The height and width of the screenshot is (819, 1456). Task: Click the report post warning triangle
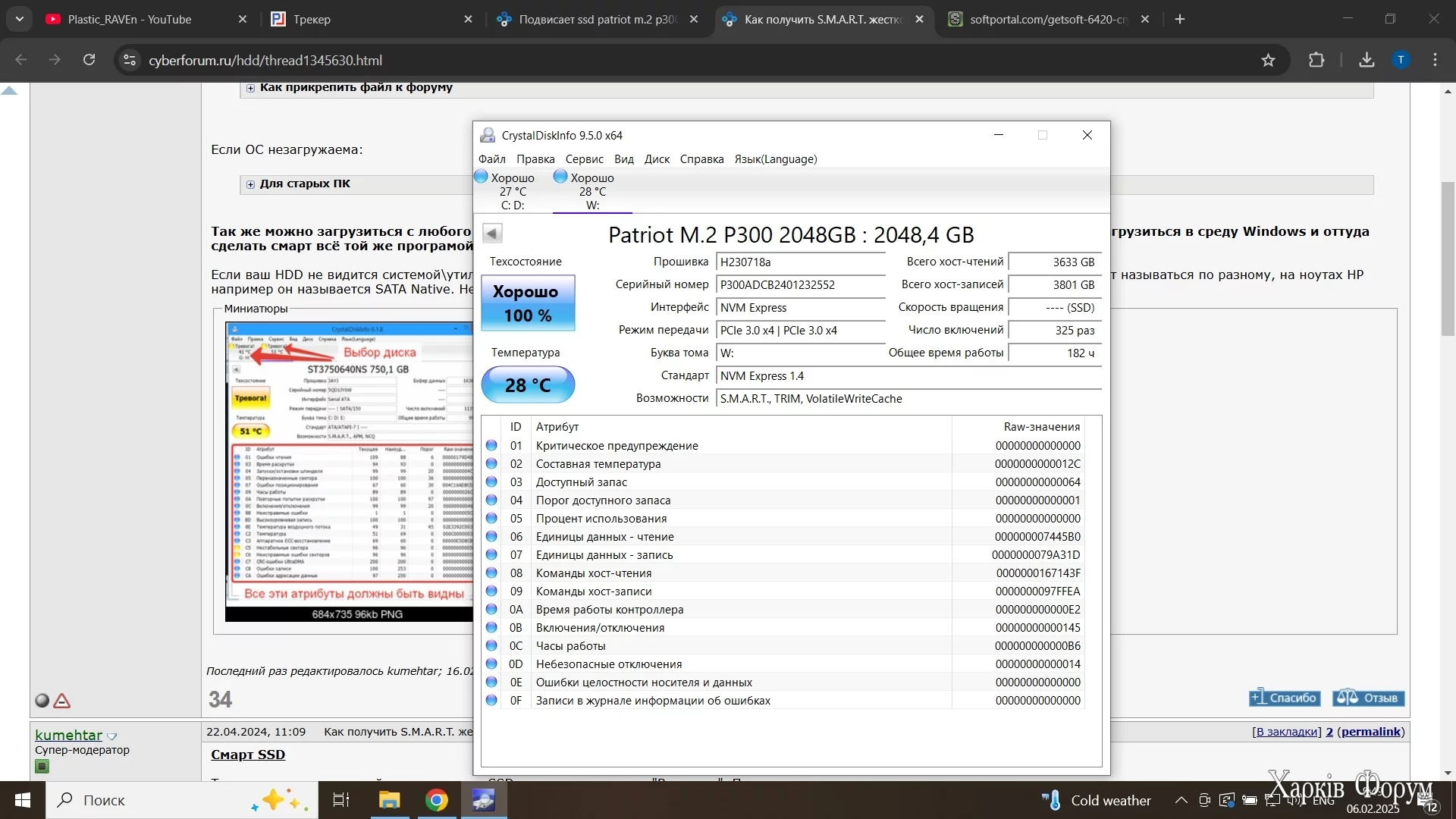(x=62, y=701)
